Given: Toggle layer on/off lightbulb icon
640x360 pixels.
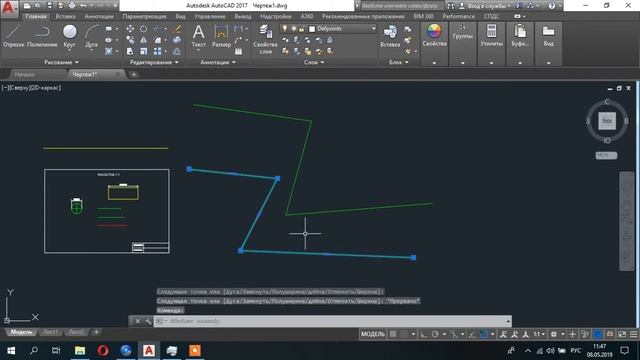Looking at the screenshot, I should click(284, 29).
